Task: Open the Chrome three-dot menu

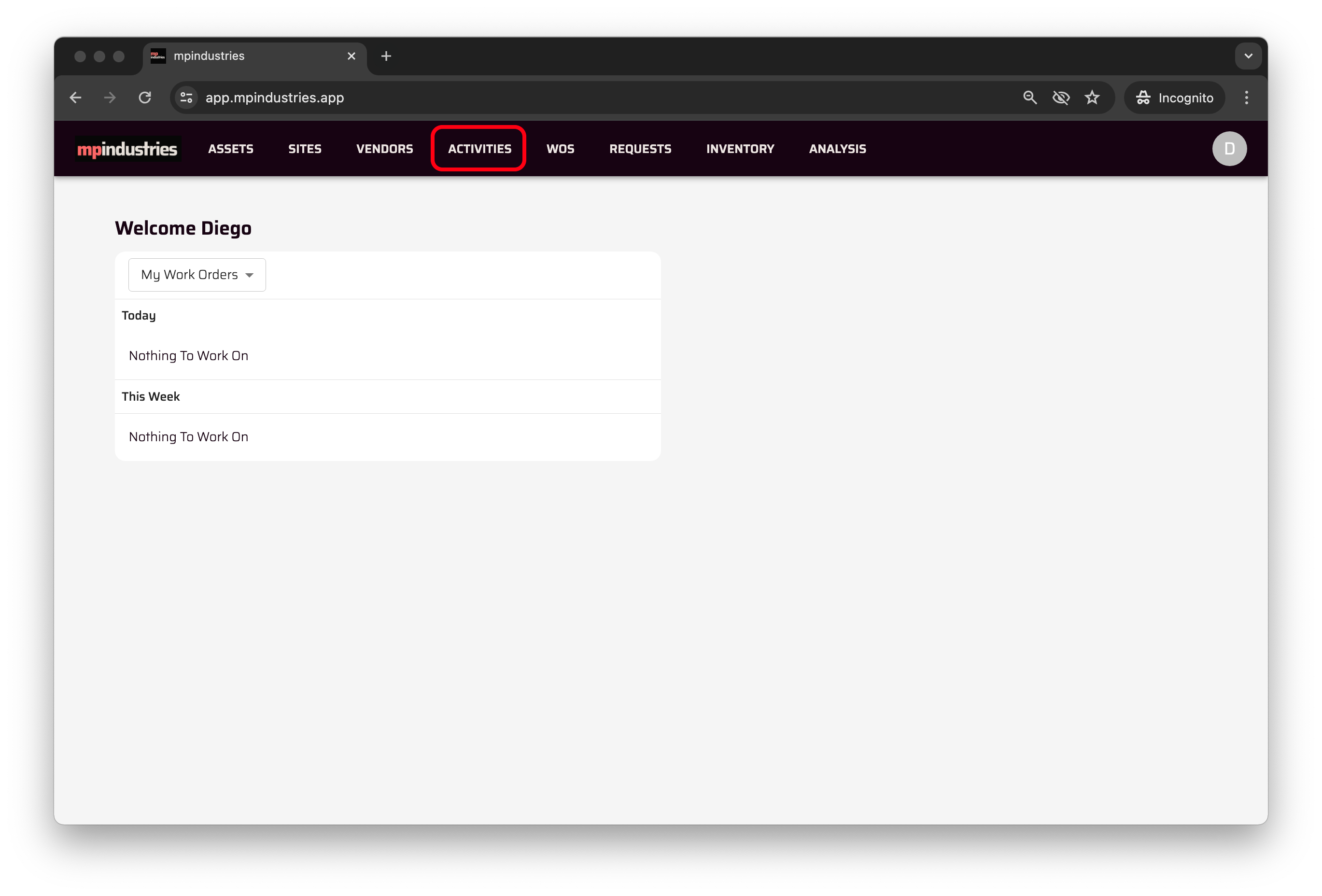Action: click(1246, 98)
